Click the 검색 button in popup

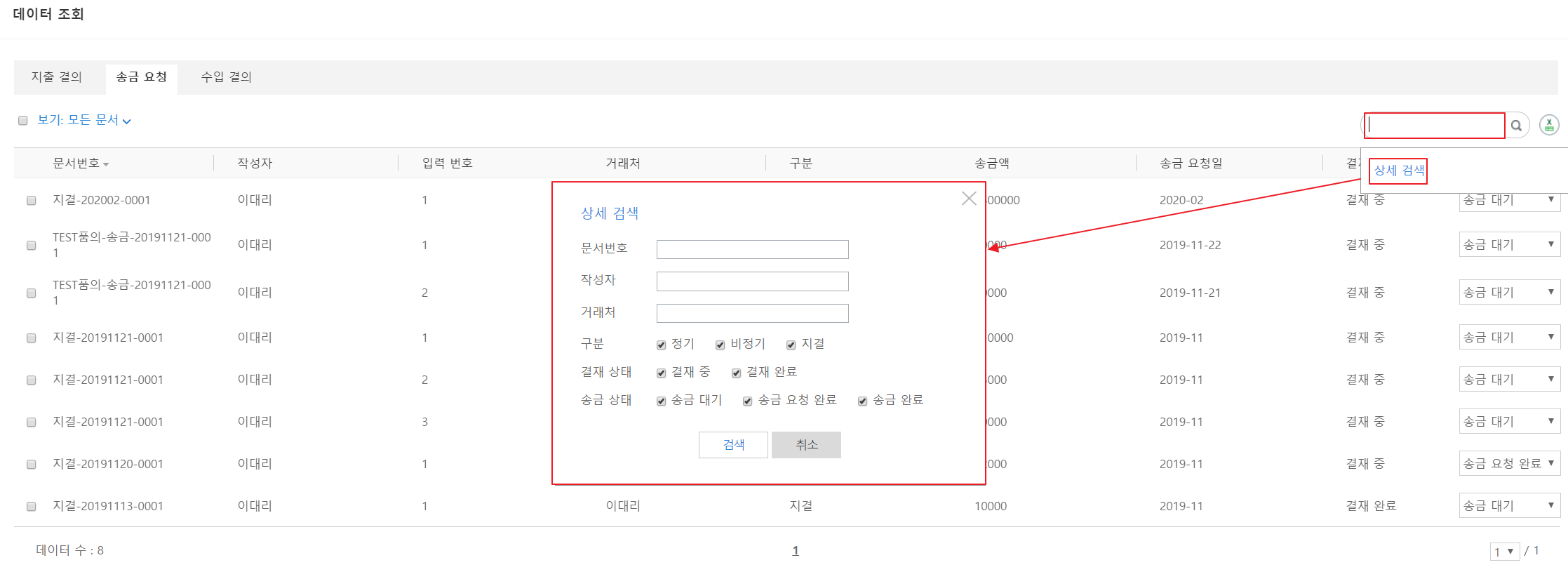click(x=733, y=444)
